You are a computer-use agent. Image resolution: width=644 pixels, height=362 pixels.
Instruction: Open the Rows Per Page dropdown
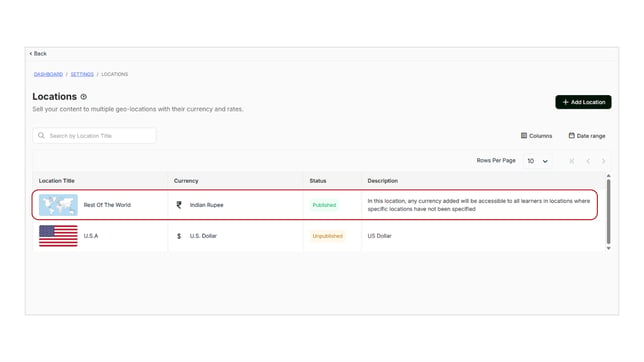click(x=537, y=161)
